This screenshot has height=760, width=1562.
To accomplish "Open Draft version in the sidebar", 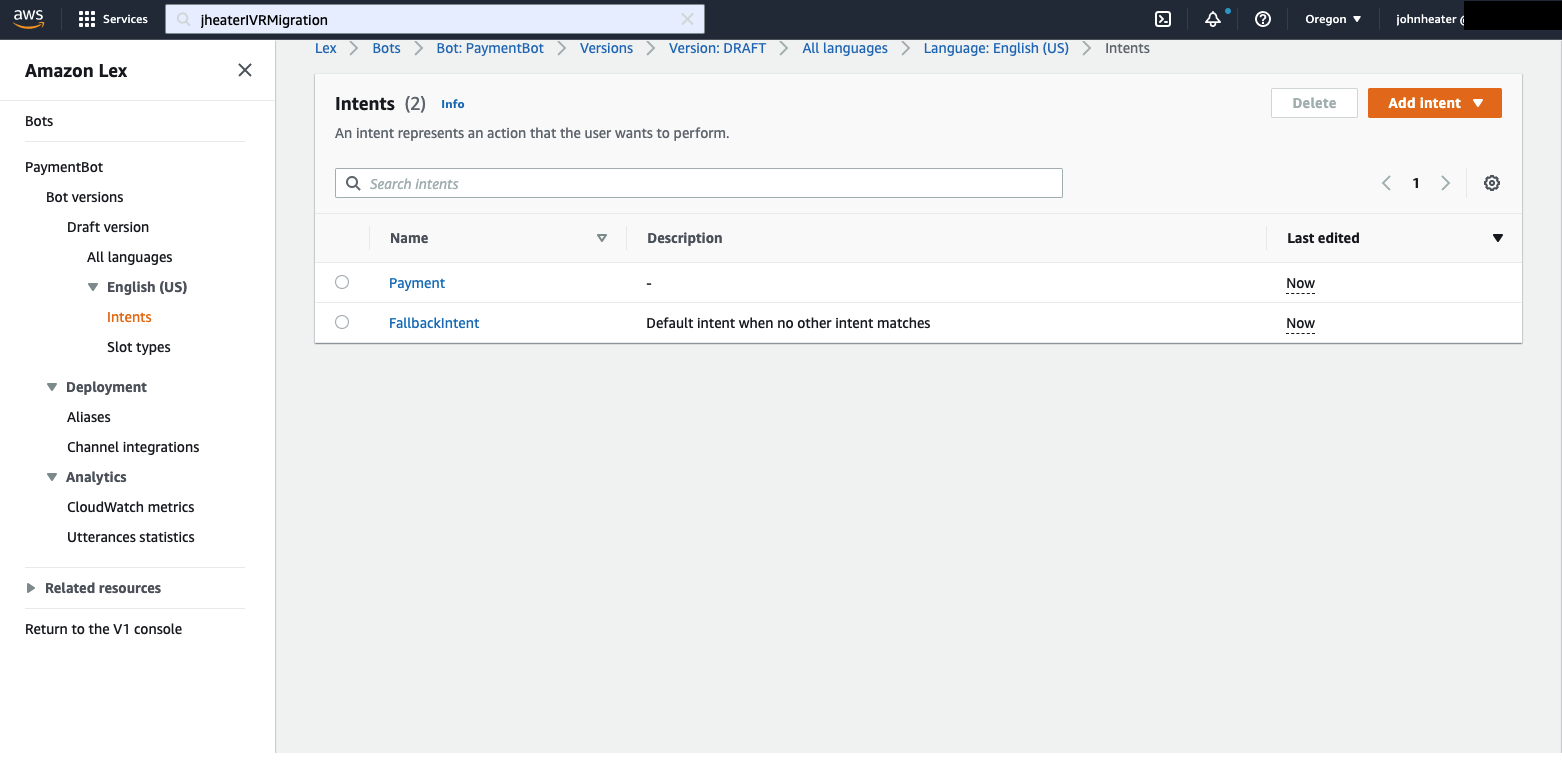I will point(108,227).
